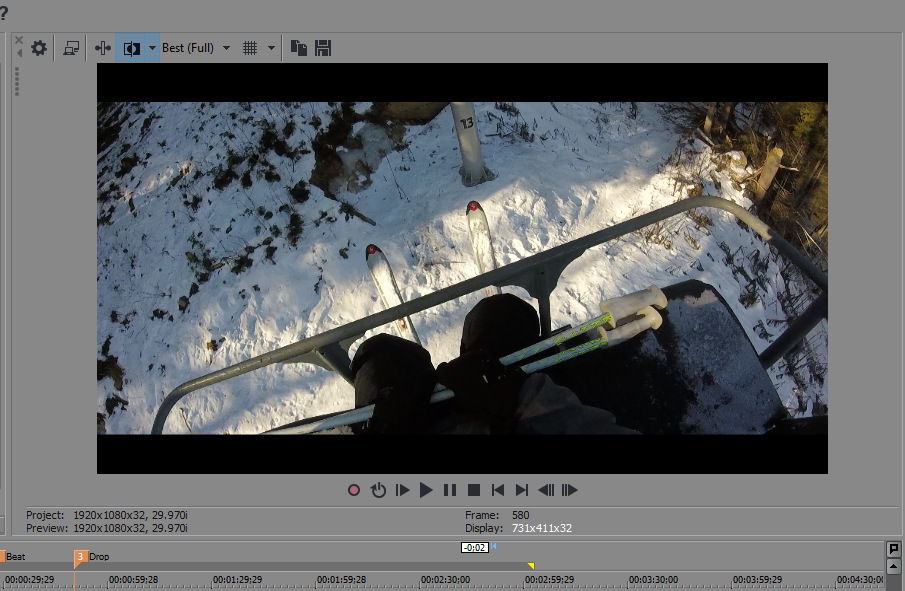
Task: Click the timeline scroll up arrow
Action: click(893, 566)
